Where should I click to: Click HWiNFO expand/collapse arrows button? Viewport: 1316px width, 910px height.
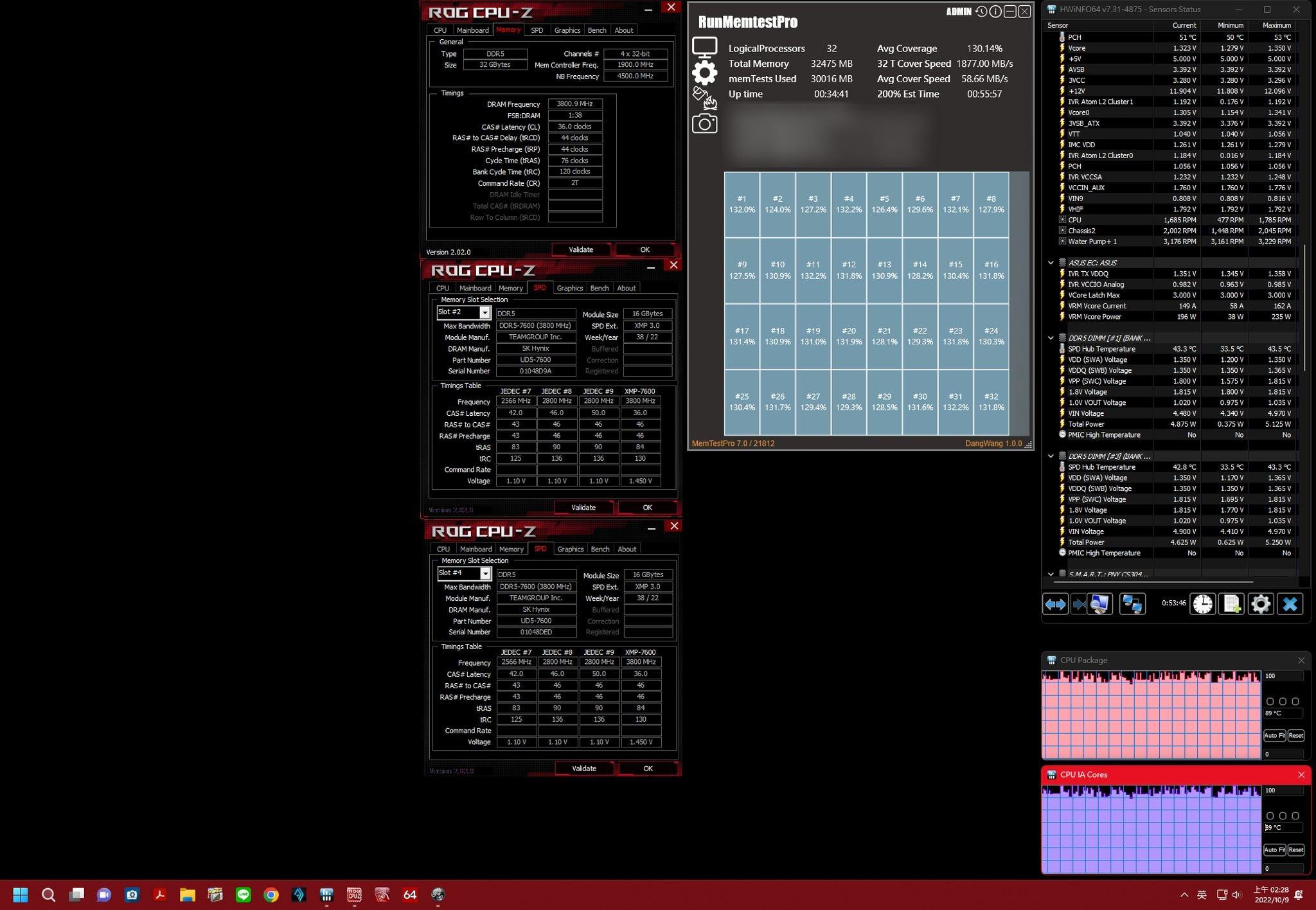point(1055,604)
